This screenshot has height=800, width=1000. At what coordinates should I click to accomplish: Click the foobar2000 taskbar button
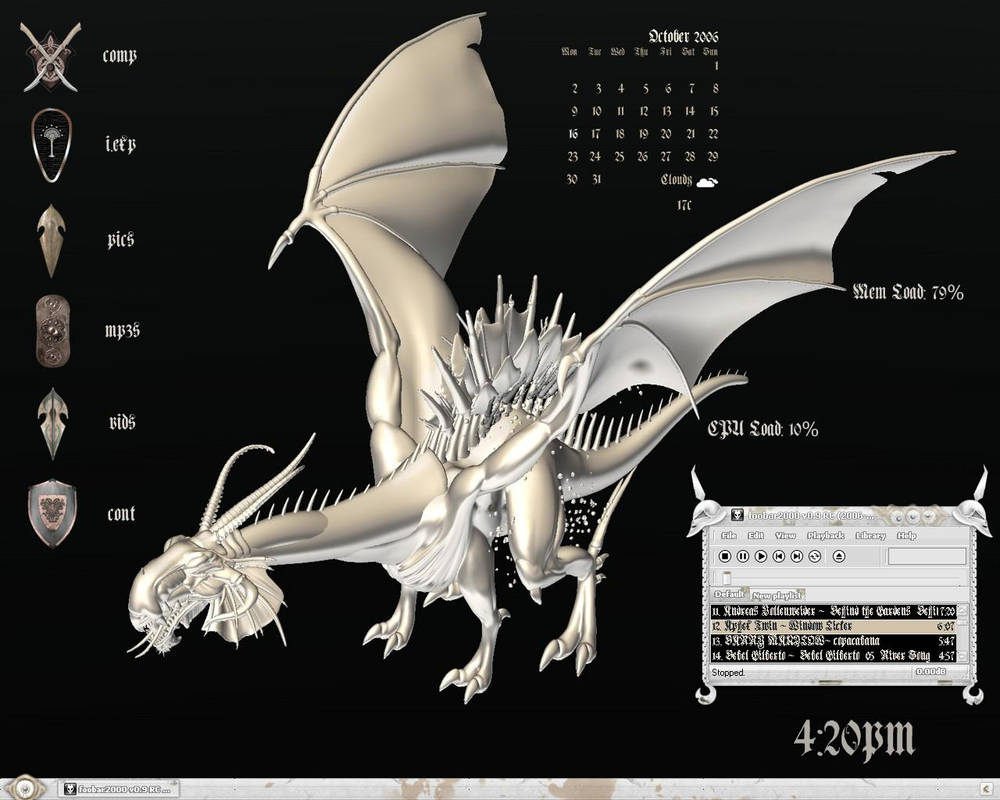click(119, 789)
